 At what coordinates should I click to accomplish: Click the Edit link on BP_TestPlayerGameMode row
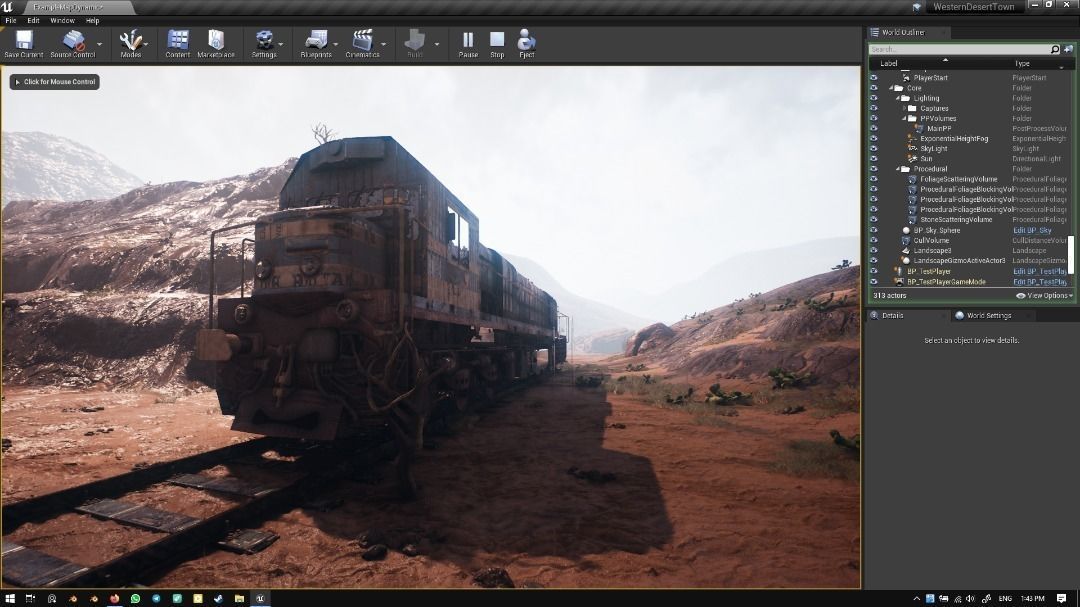click(1039, 282)
